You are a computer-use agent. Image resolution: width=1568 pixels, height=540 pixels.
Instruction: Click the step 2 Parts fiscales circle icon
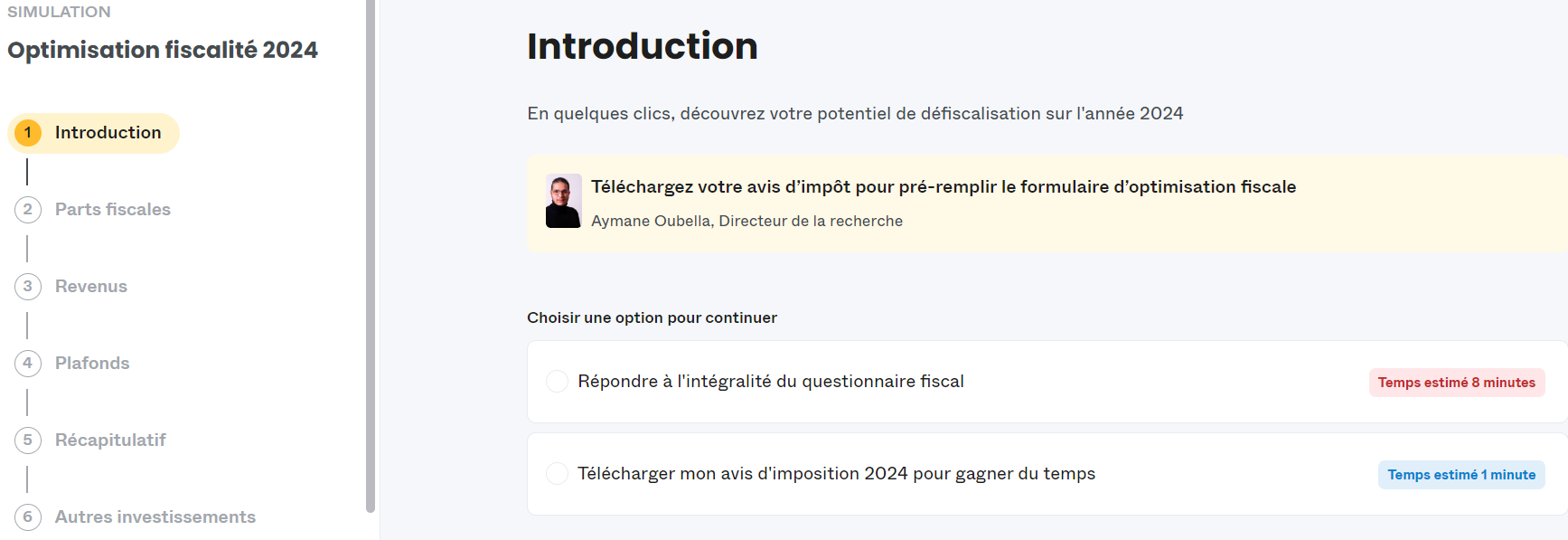(x=28, y=209)
